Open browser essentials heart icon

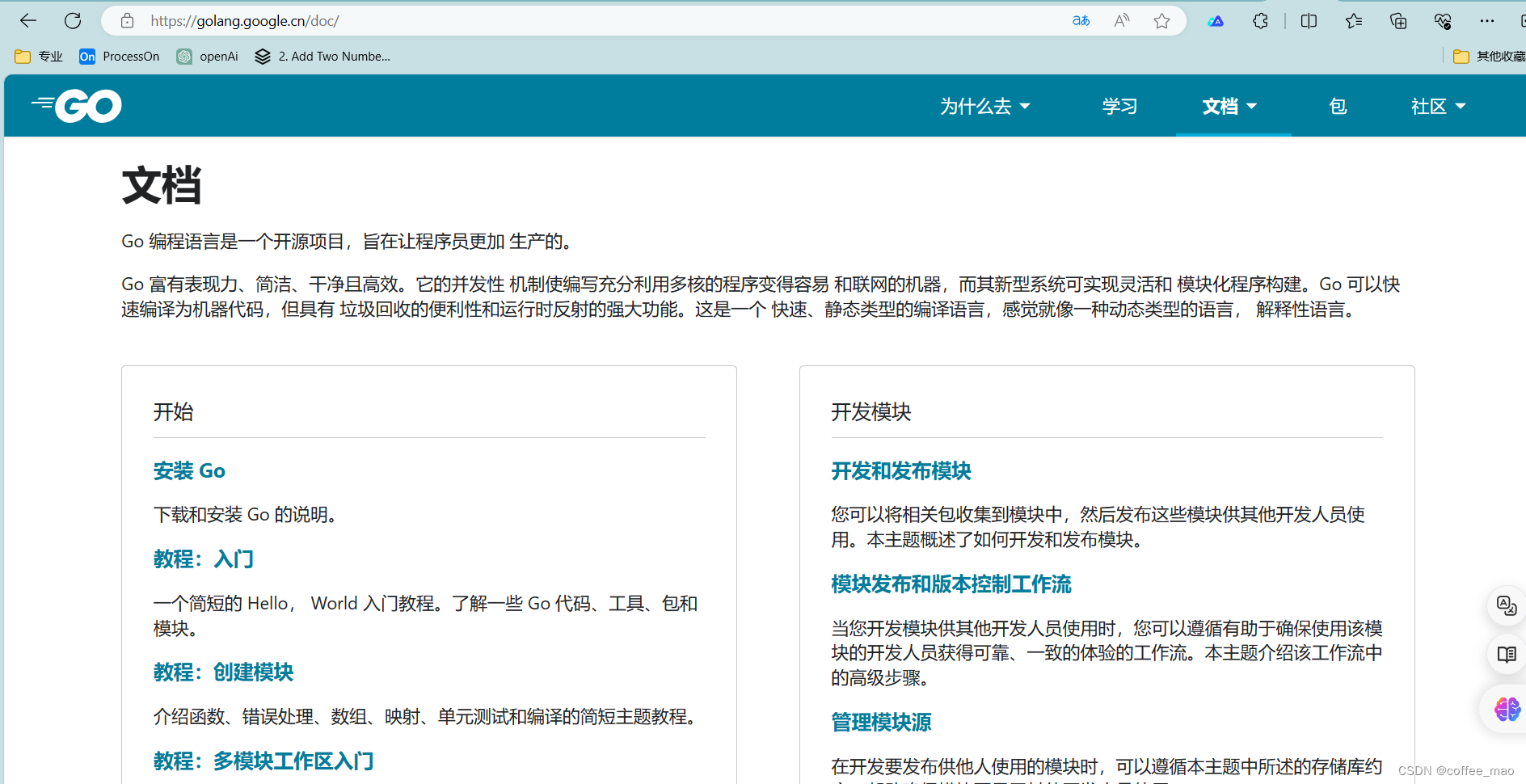[1443, 21]
